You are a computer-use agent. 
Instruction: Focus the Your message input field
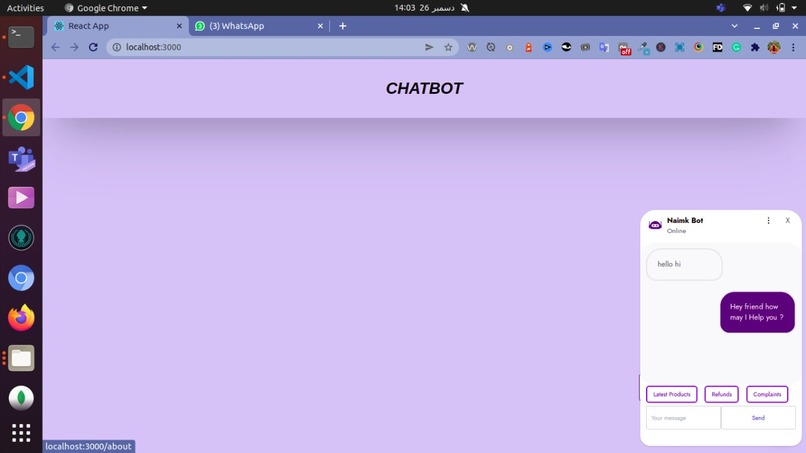pos(683,418)
